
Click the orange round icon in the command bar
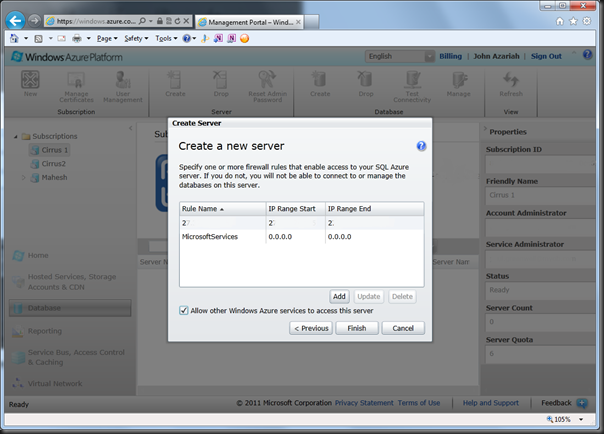click(x=244, y=38)
